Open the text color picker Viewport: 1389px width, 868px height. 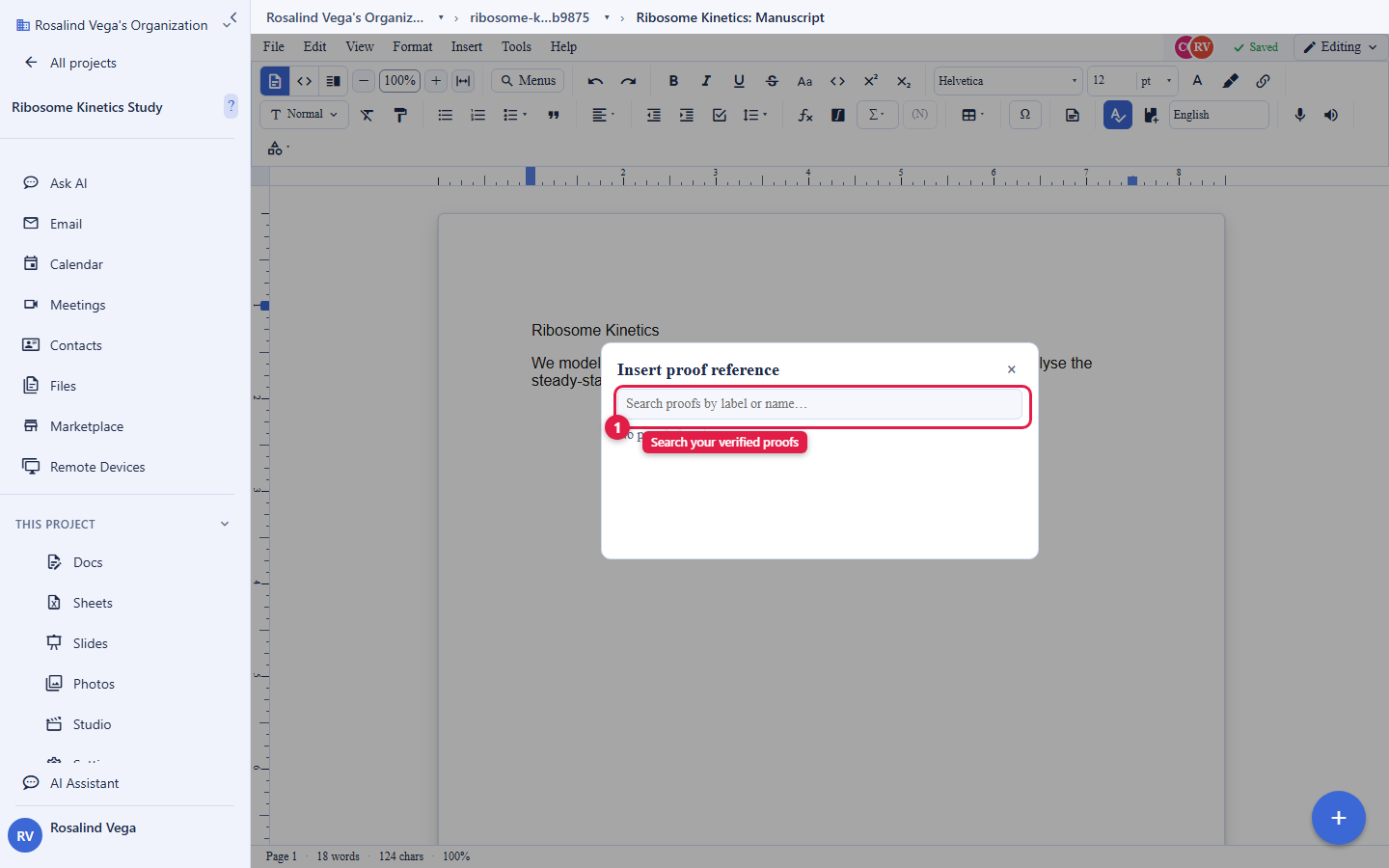click(1197, 81)
